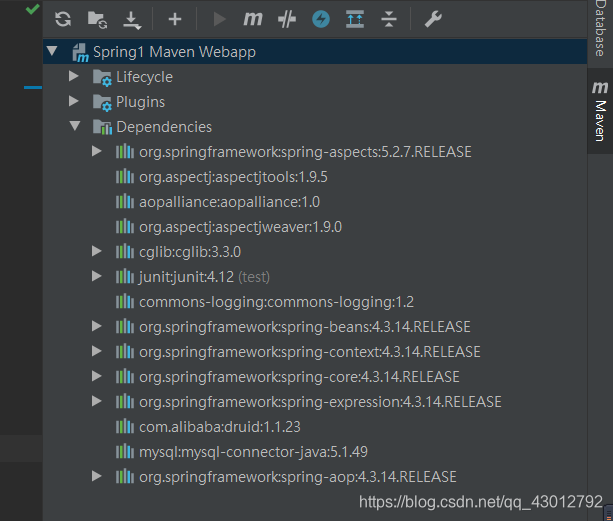Open the Database tool window tab
This screenshot has height=521, width=613.
coord(600,29)
